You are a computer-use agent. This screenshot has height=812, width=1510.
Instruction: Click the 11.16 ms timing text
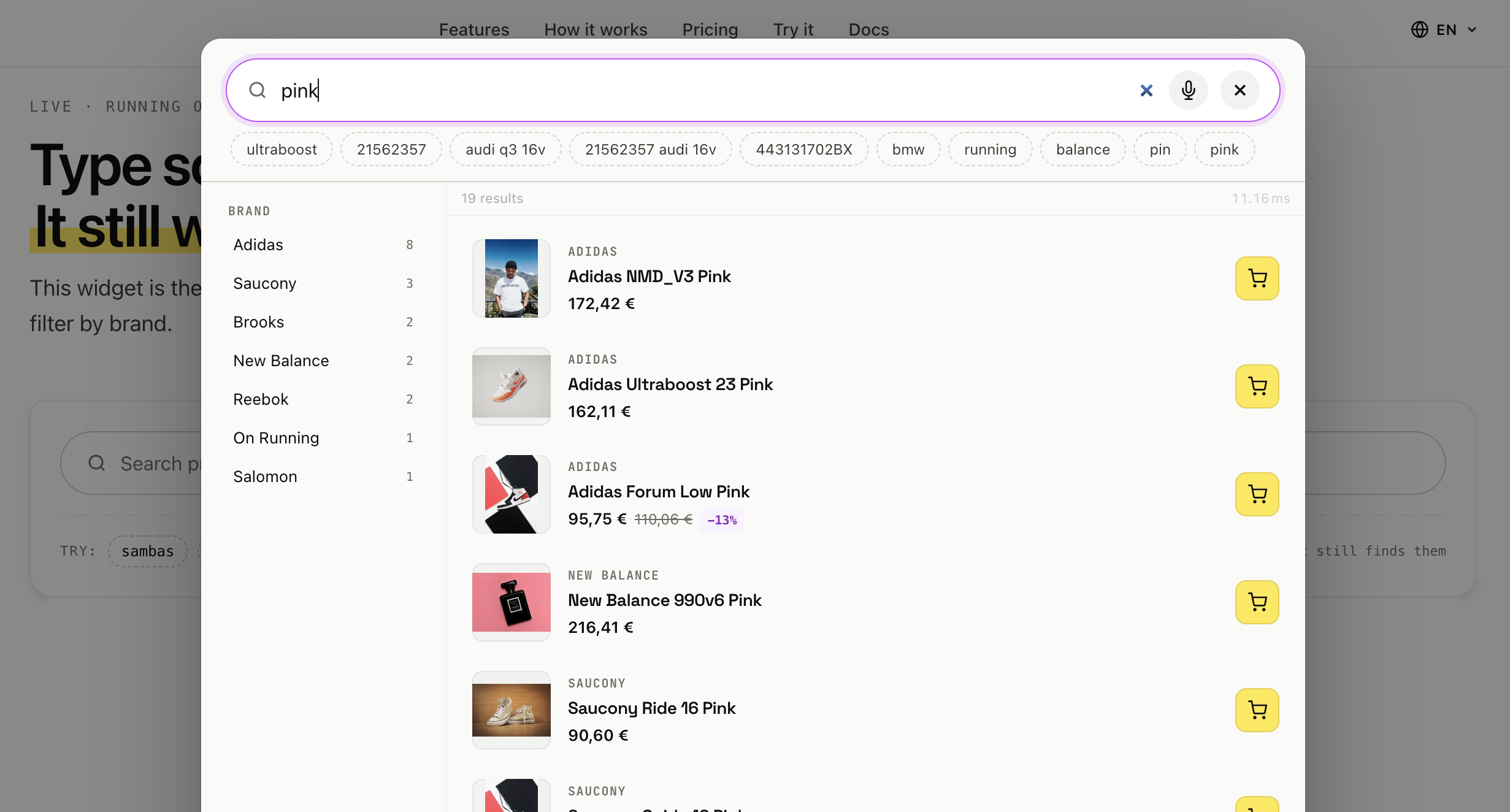point(1261,199)
